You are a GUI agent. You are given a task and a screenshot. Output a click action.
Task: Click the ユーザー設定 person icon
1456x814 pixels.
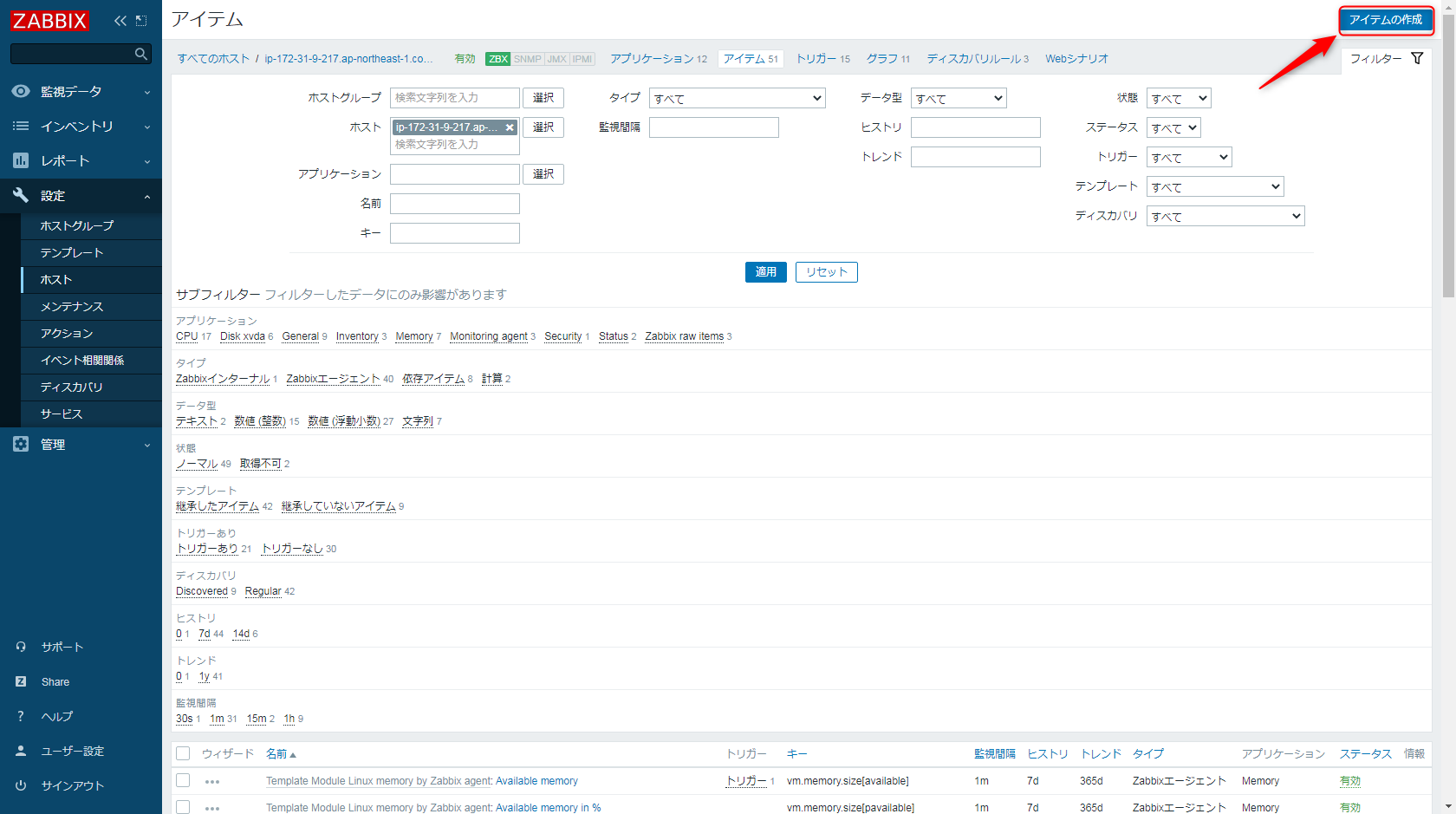coord(21,751)
